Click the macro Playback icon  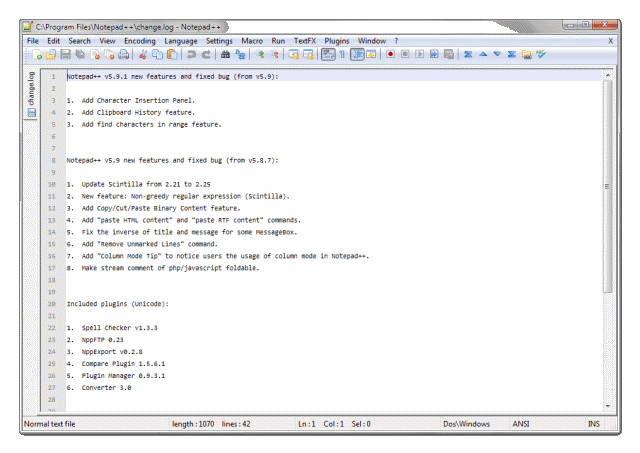(x=420, y=54)
